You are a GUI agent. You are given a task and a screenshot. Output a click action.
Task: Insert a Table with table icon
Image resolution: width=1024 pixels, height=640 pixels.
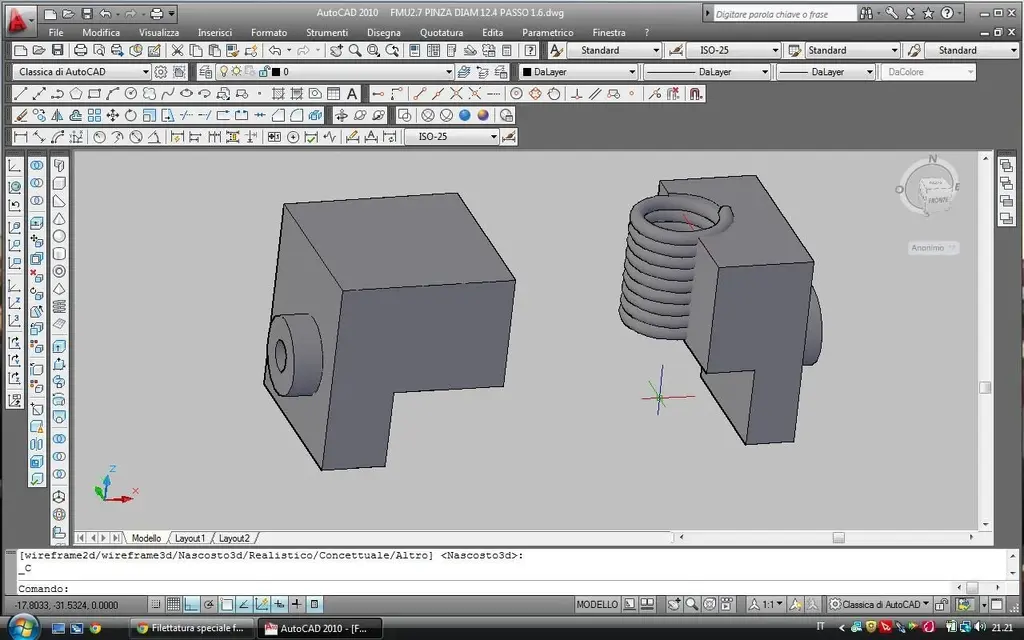(334, 93)
